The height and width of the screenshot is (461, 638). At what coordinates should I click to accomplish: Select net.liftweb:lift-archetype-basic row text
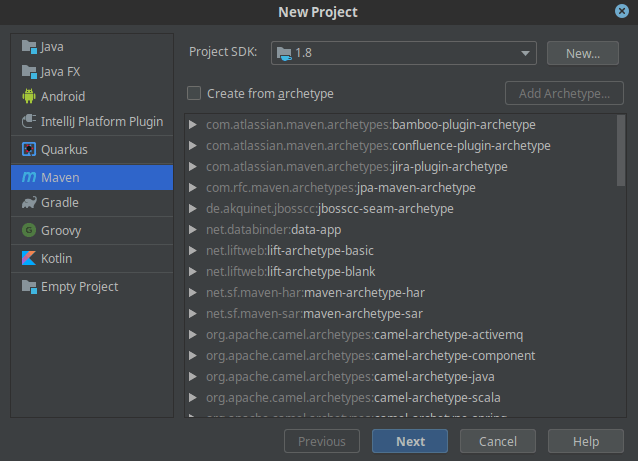click(290, 251)
